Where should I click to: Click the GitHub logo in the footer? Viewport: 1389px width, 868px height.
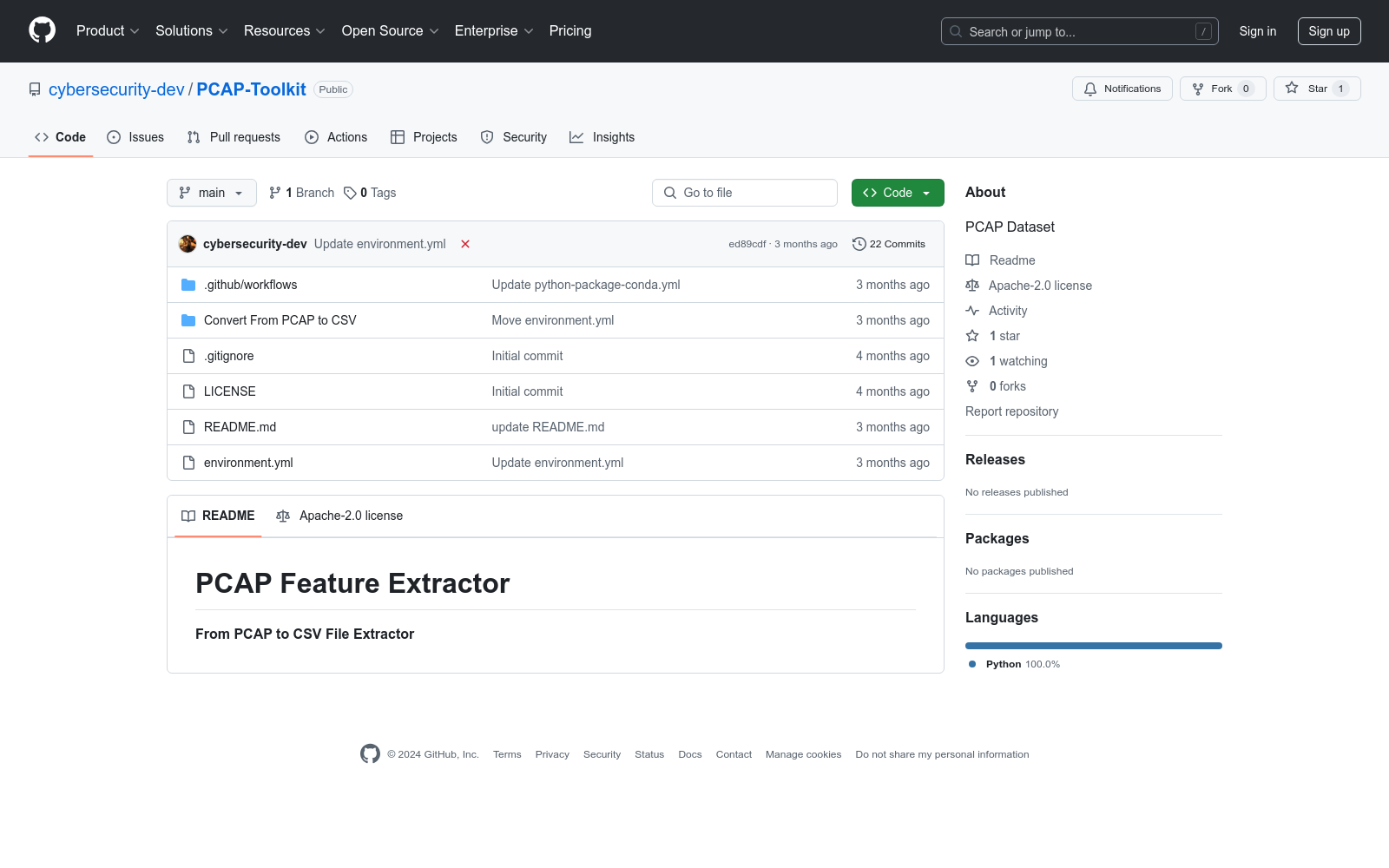point(370,754)
